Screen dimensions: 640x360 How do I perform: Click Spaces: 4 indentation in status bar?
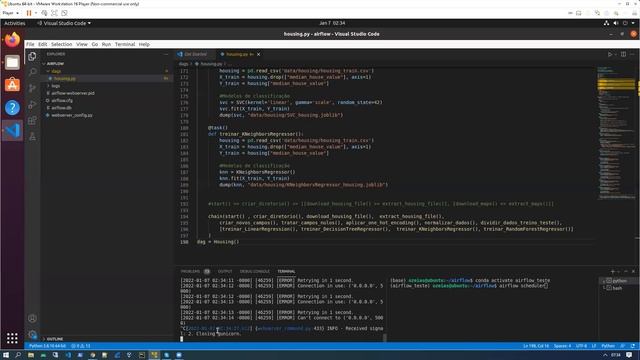pyautogui.click(x=562, y=346)
